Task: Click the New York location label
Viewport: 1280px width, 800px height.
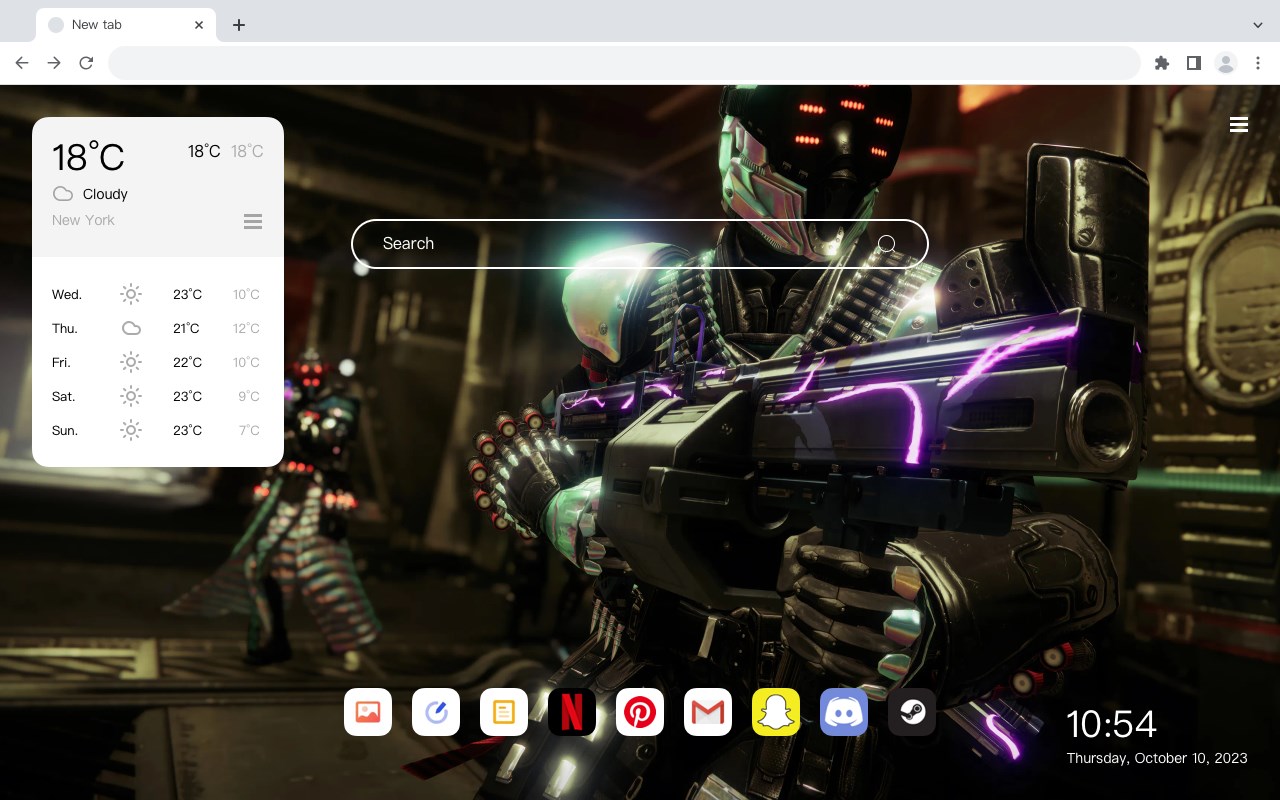Action: 83,220
